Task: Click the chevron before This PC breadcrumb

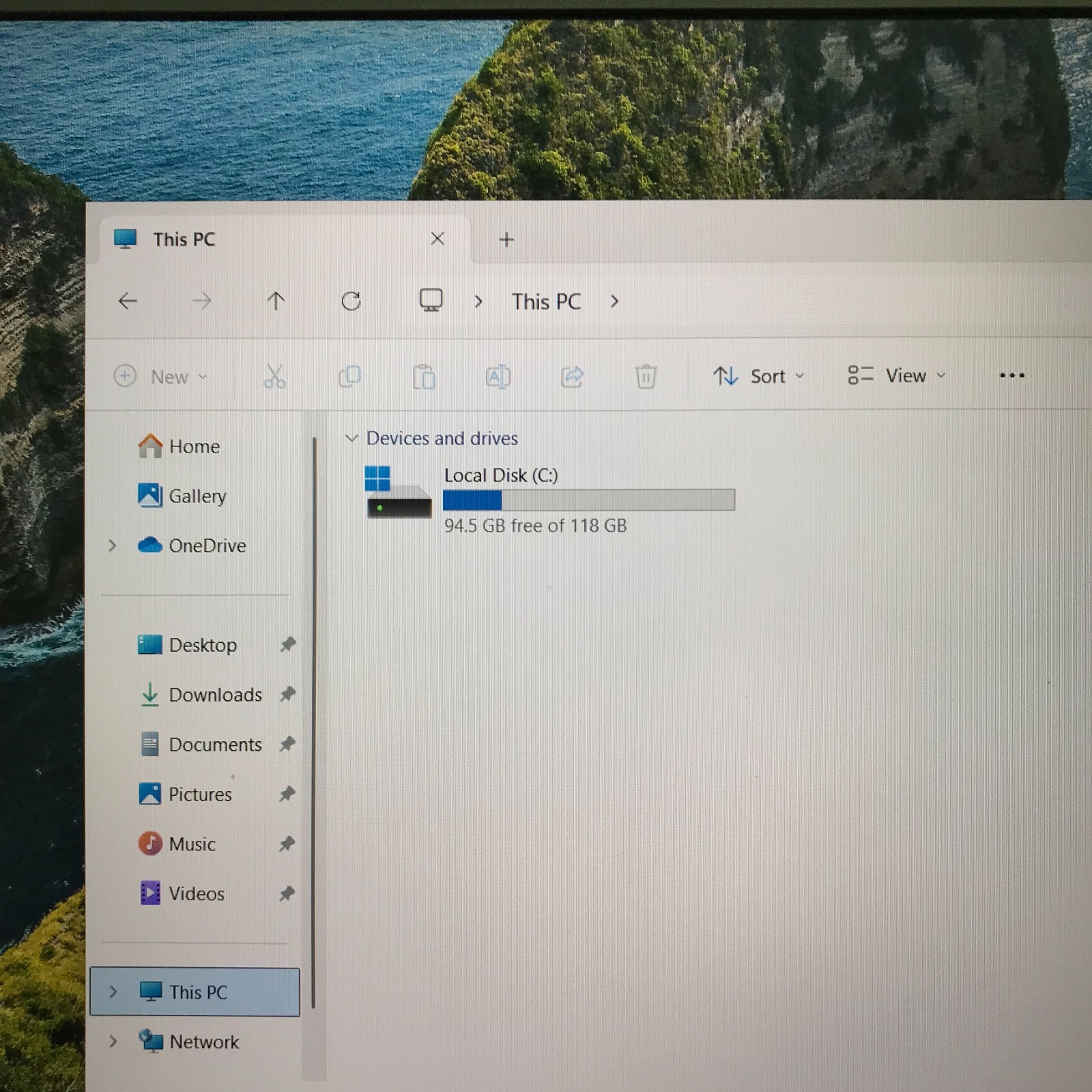Action: [x=478, y=301]
